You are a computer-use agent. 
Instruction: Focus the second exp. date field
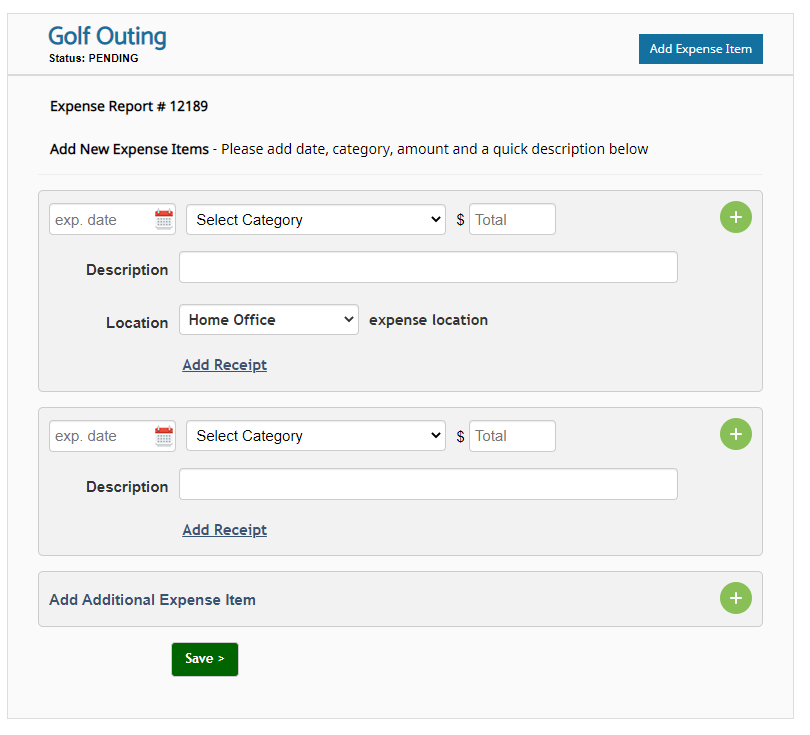pos(103,436)
